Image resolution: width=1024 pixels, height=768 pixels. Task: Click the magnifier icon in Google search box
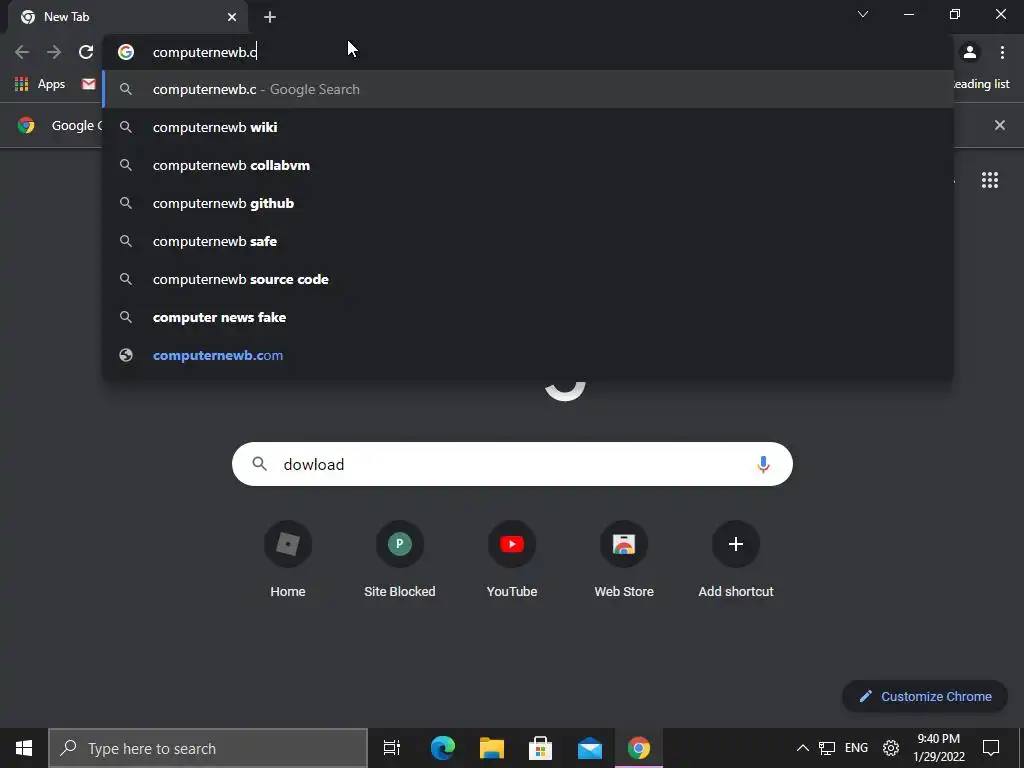(259, 464)
